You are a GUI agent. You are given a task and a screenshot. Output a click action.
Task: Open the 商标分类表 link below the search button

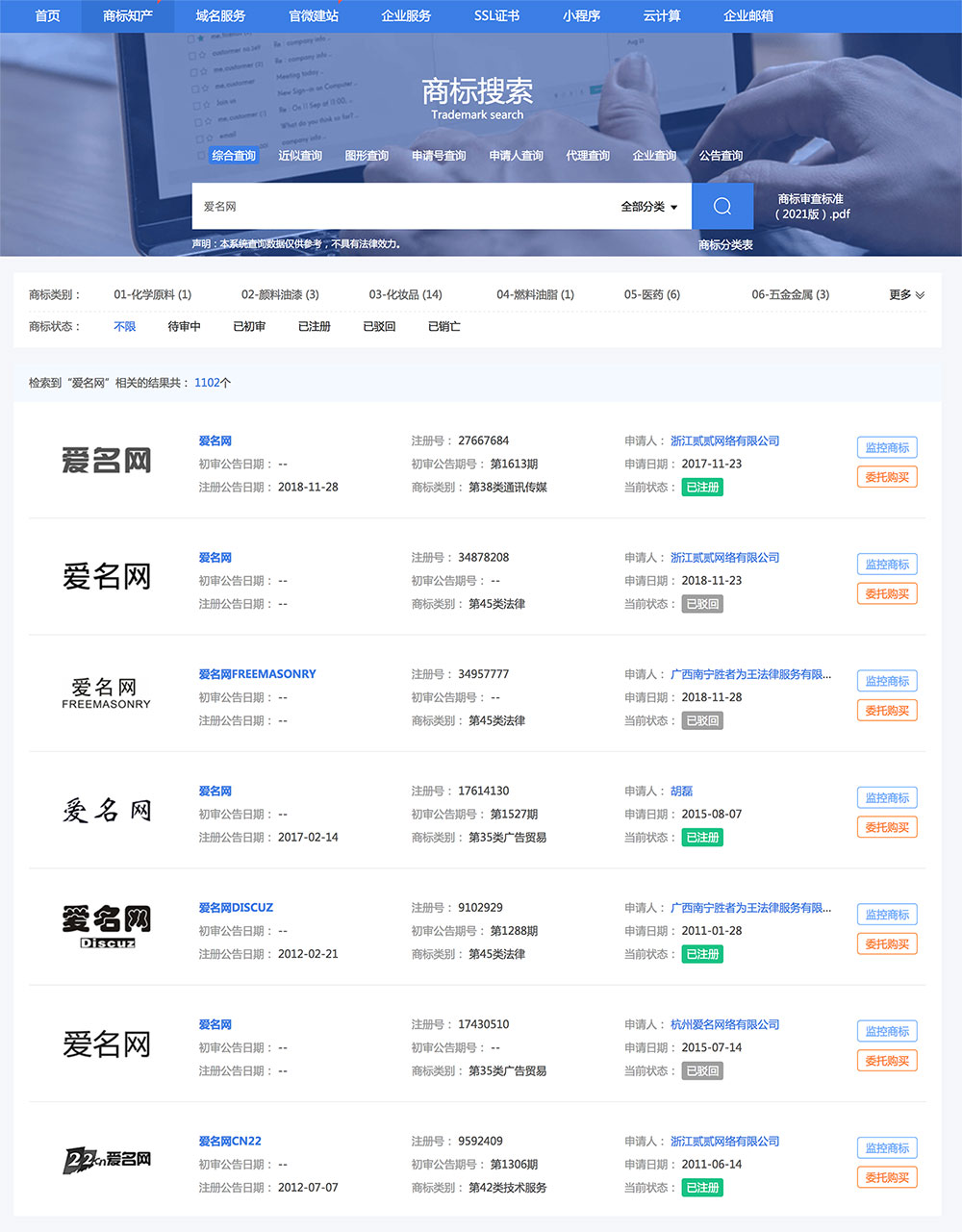725,245
